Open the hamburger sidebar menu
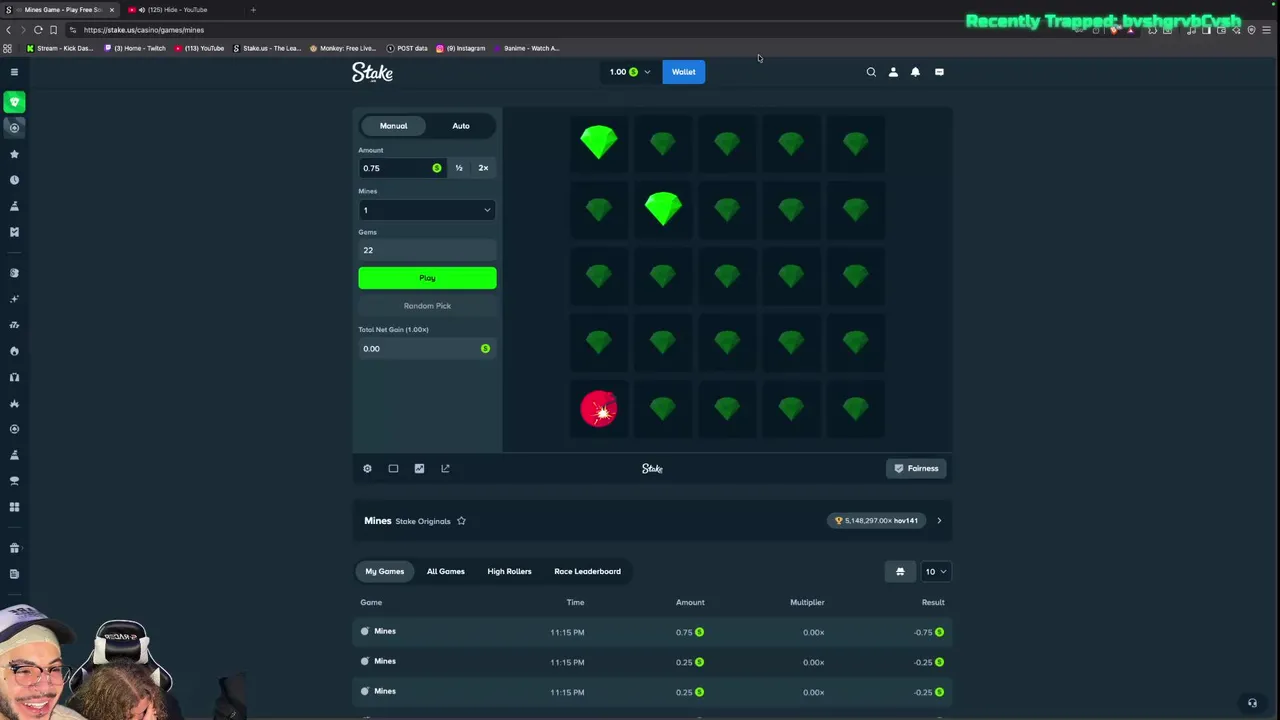 coord(14,72)
